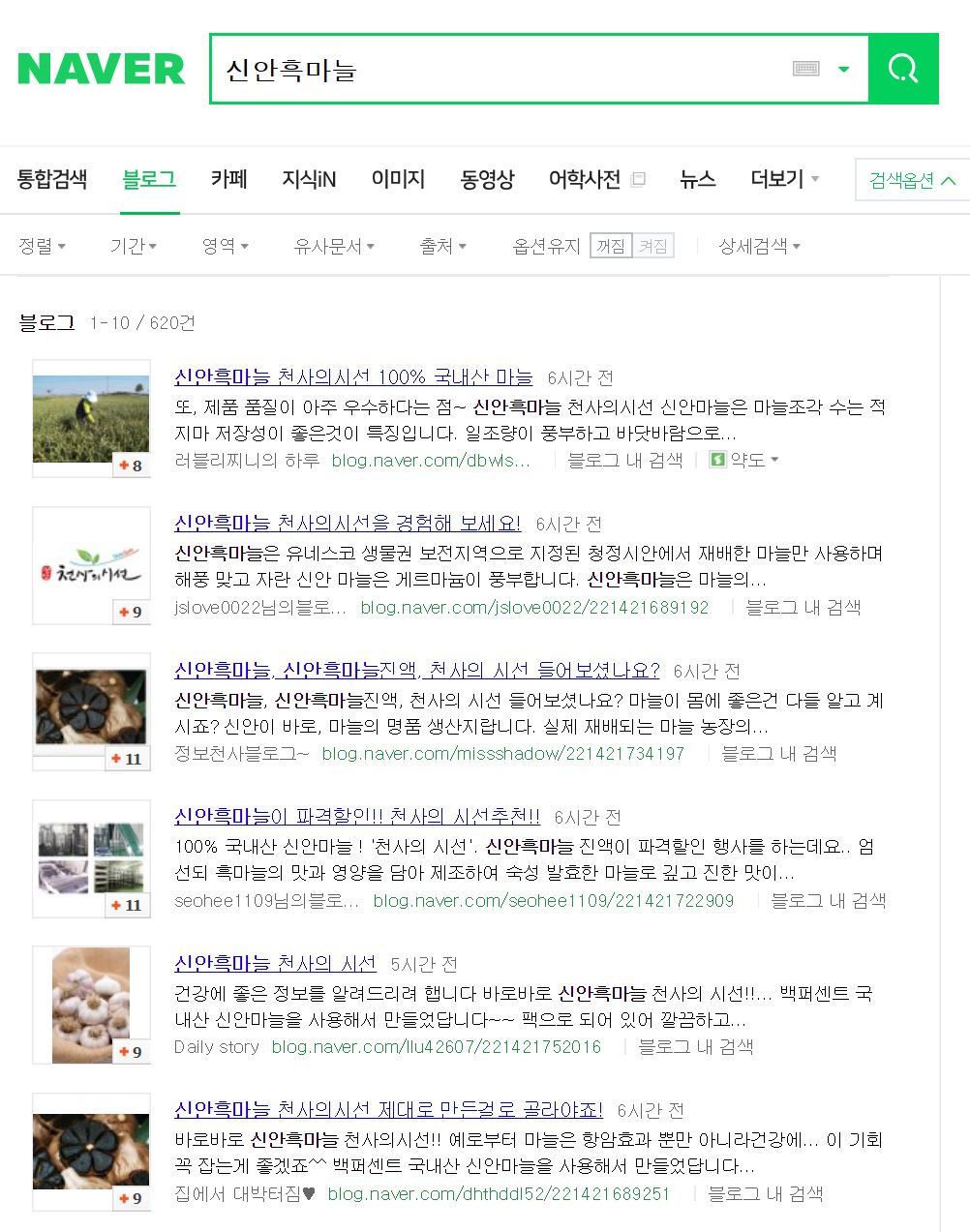Click the 약도 map icon
This screenshot has width=970, height=1232.
717,460
